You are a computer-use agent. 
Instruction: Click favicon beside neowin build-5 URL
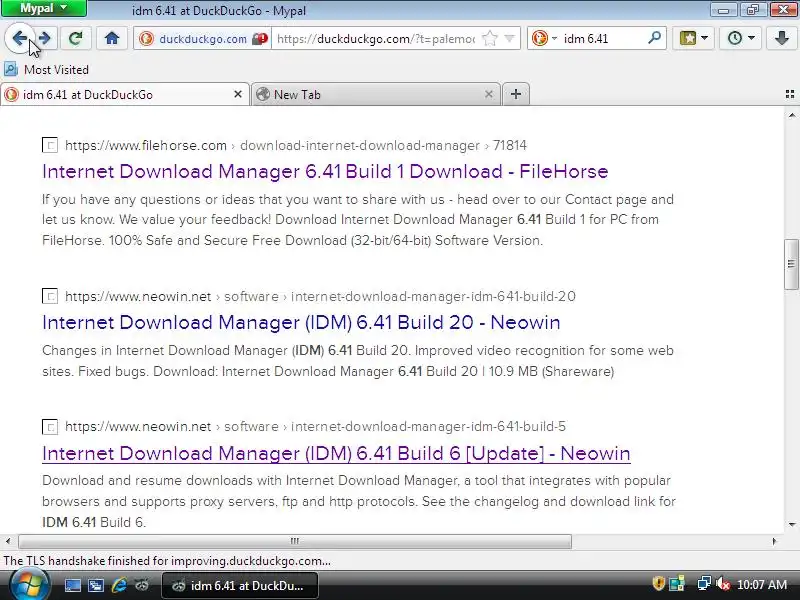pos(50,427)
